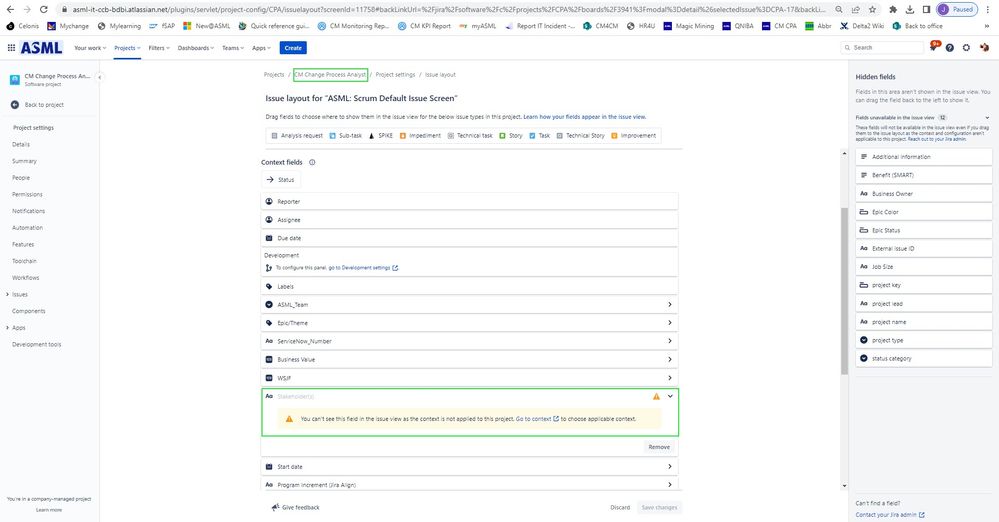This screenshot has width=999, height=522.
Task: Open the Jira app switcher grid icon
Action: 11,48
